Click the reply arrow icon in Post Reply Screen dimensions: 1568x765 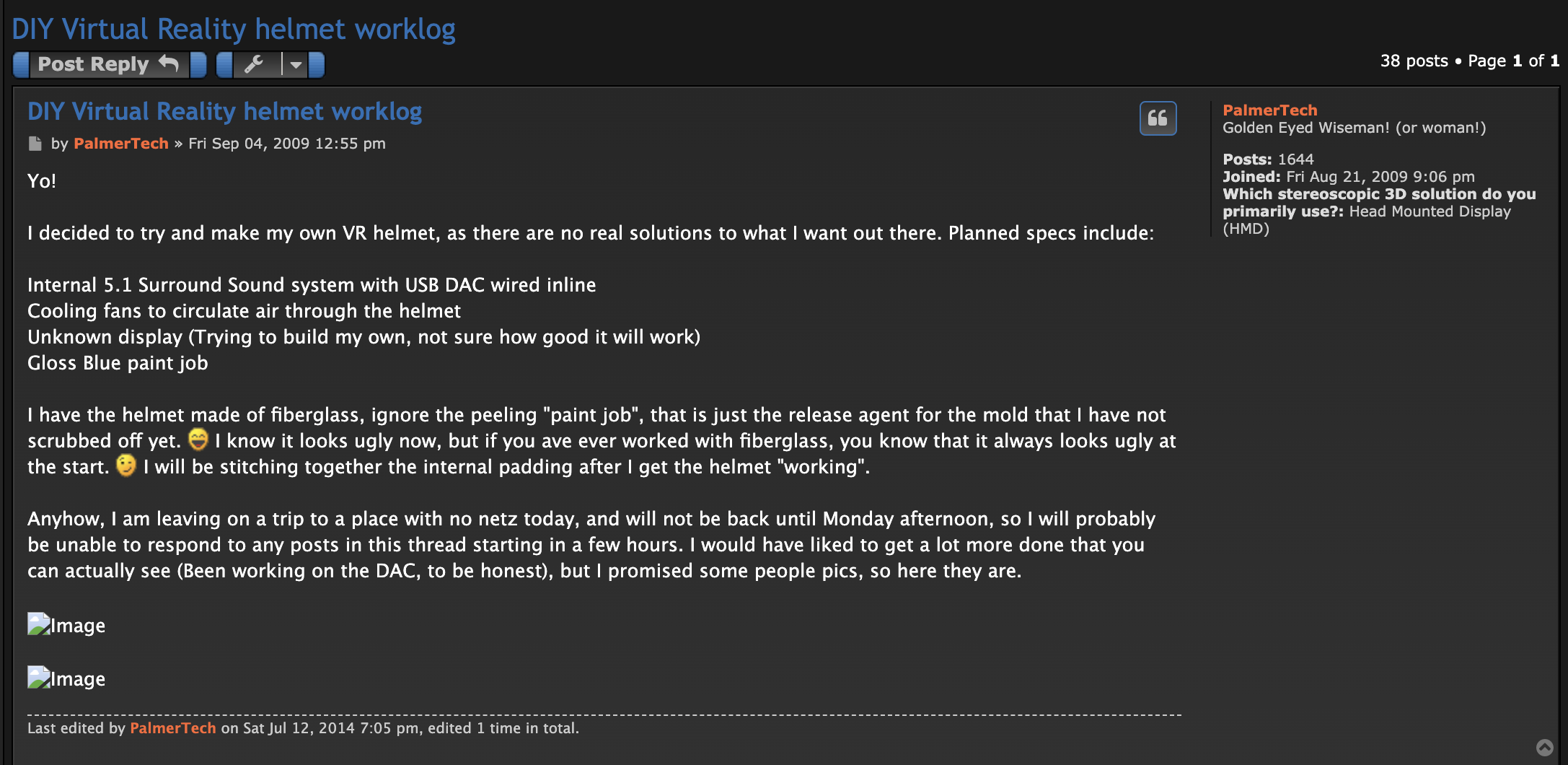pyautogui.click(x=168, y=64)
